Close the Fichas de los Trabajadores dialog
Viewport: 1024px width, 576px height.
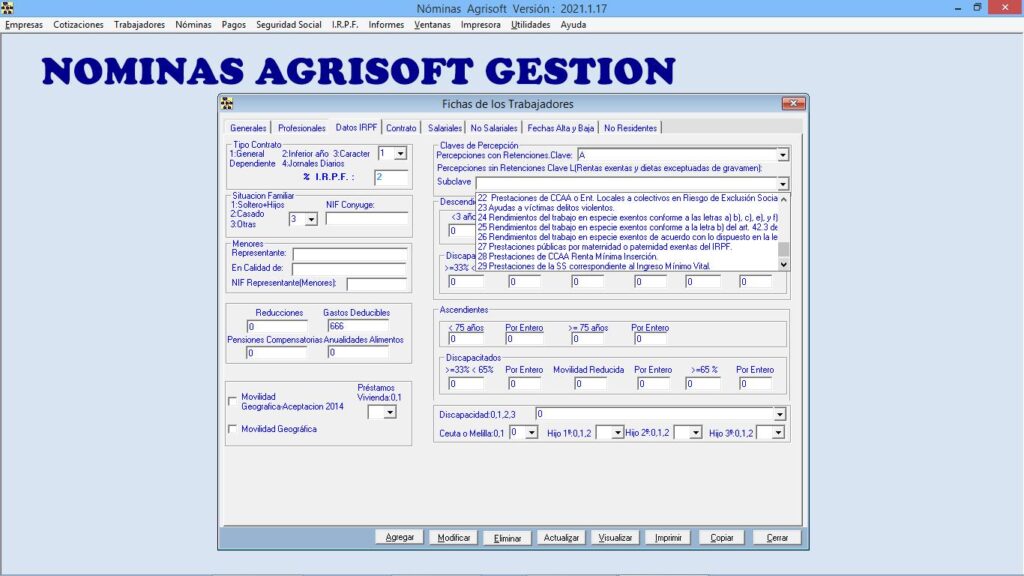pyautogui.click(x=793, y=103)
